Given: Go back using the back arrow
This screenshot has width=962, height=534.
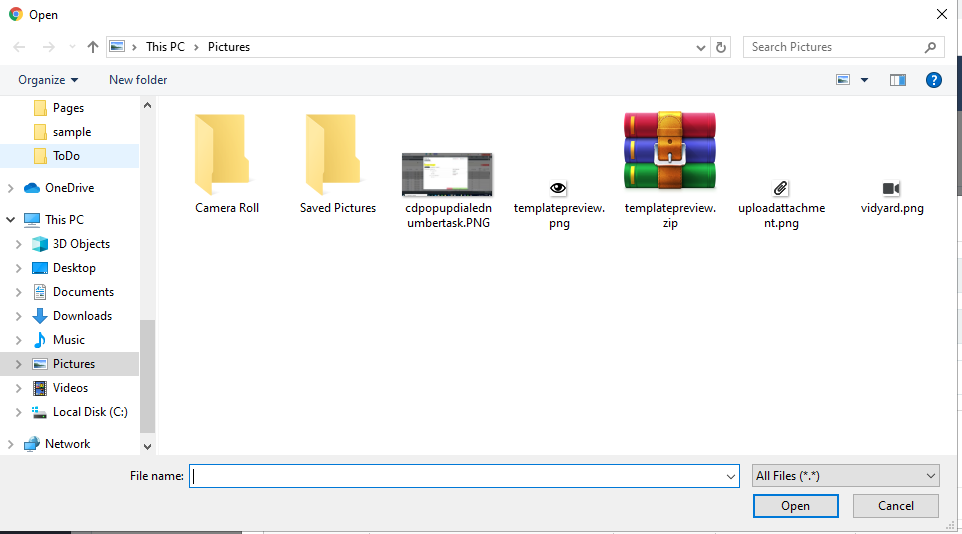Looking at the screenshot, I should tap(19, 47).
